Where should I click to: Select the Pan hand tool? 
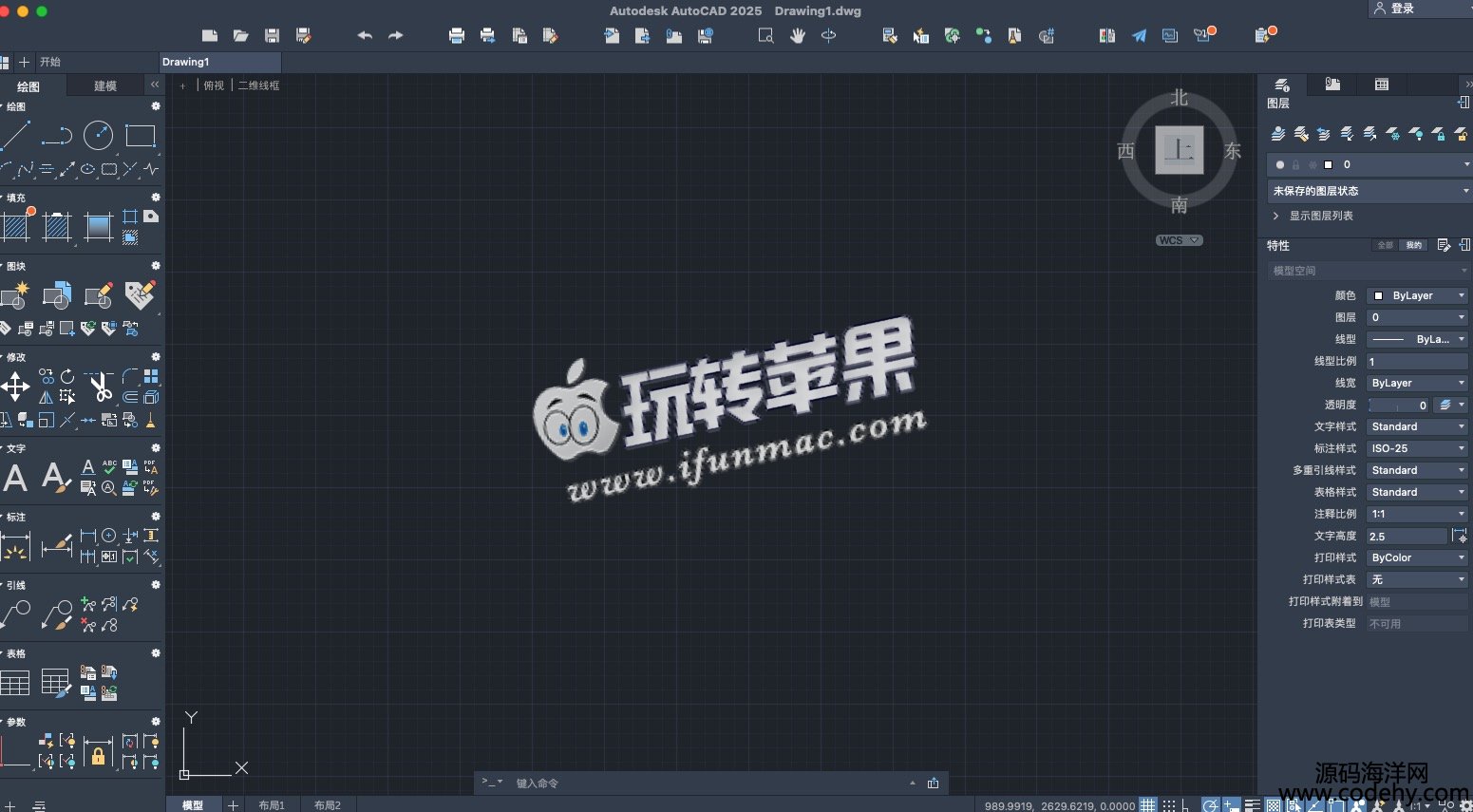click(x=798, y=36)
